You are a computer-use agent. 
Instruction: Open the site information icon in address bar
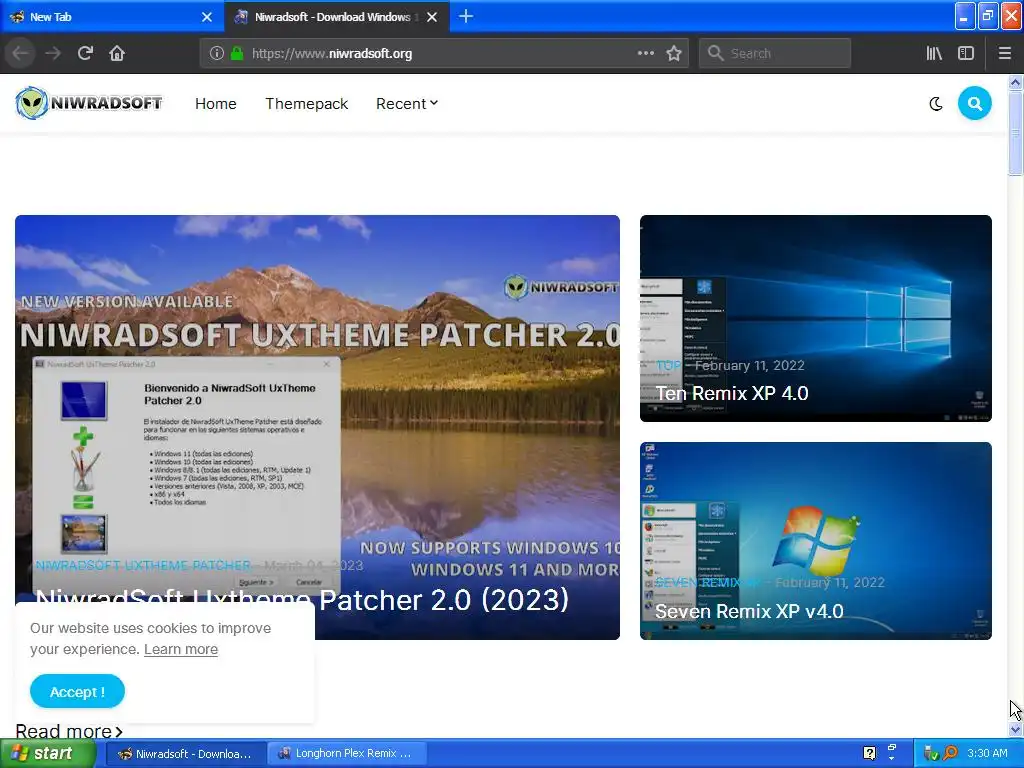coord(217,54)
